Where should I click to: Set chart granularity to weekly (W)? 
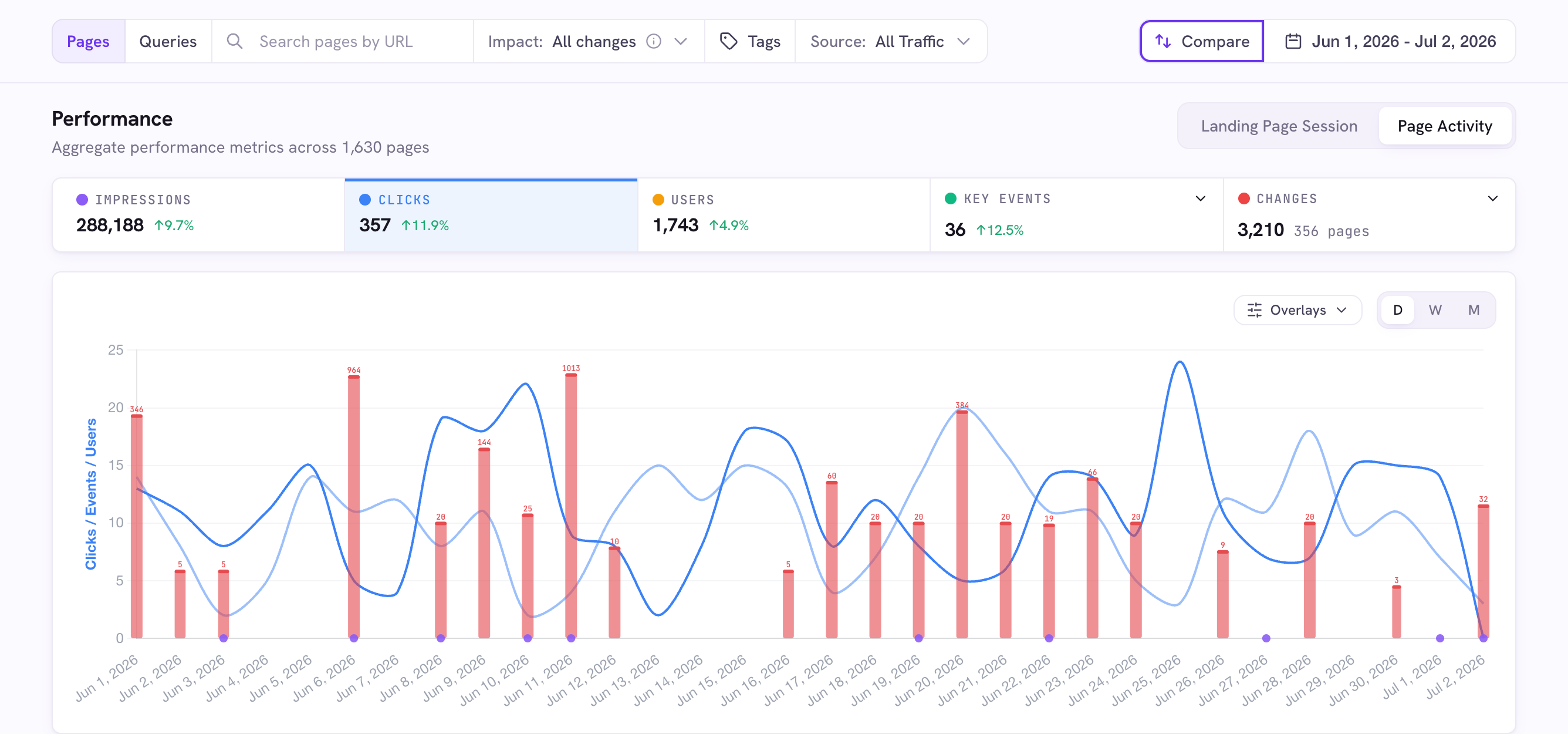[x=1435, y=310]
